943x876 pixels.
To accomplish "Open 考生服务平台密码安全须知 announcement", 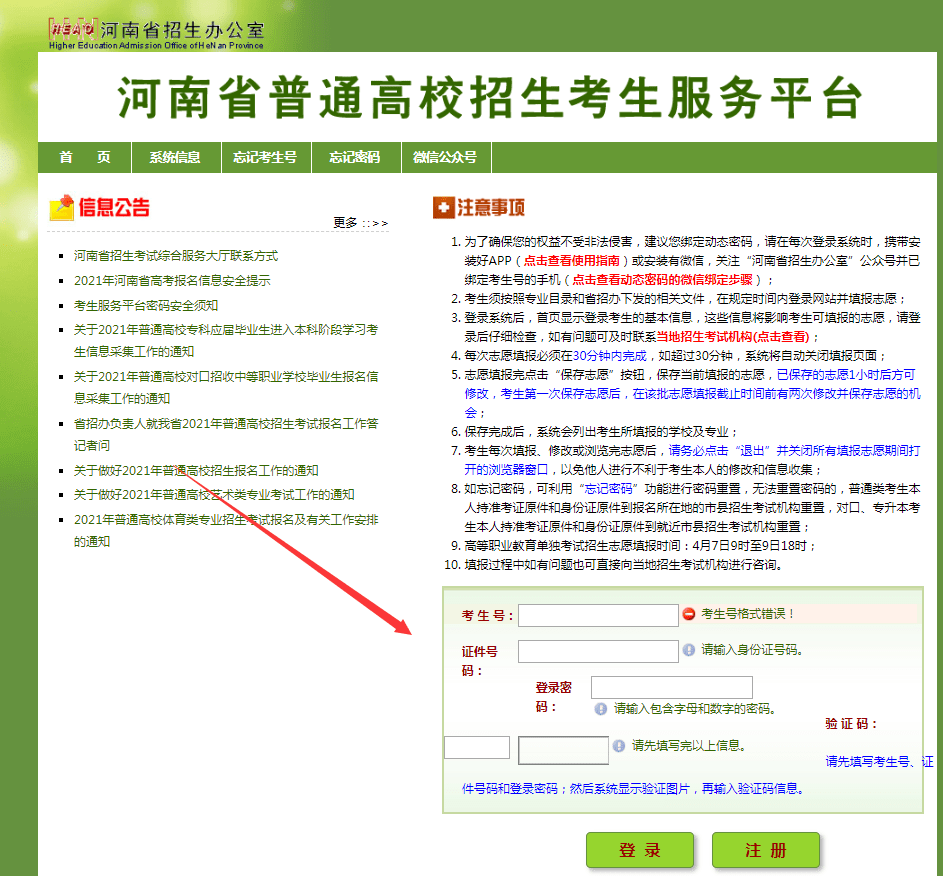I will click(146, 305).
